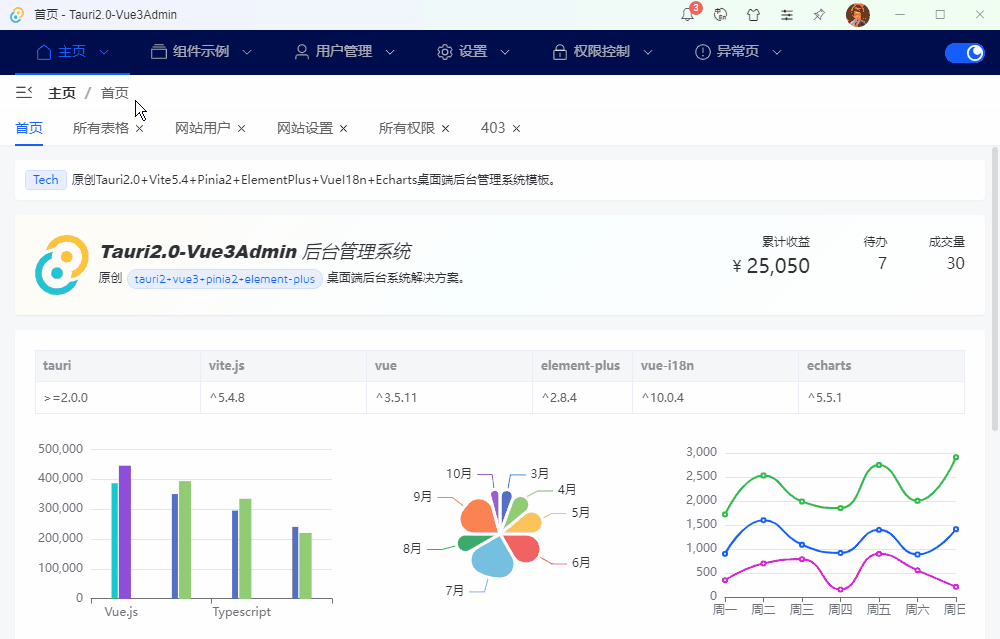
Task: Toggle the dark mode switch
Action: click(x=964, y=52)
